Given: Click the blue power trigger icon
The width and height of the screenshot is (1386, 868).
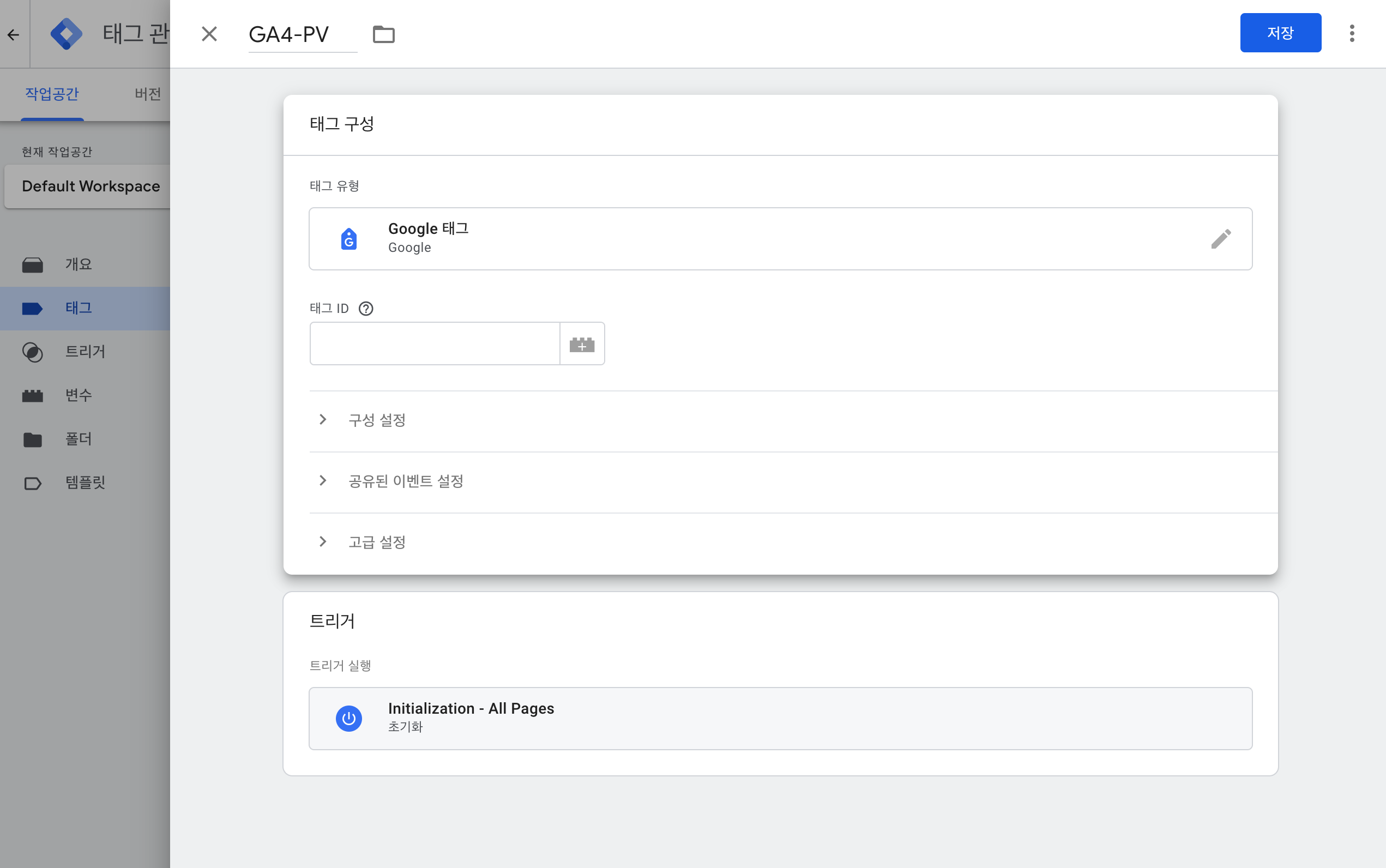Looking at the screenshot, I should [x=349, y=718].
